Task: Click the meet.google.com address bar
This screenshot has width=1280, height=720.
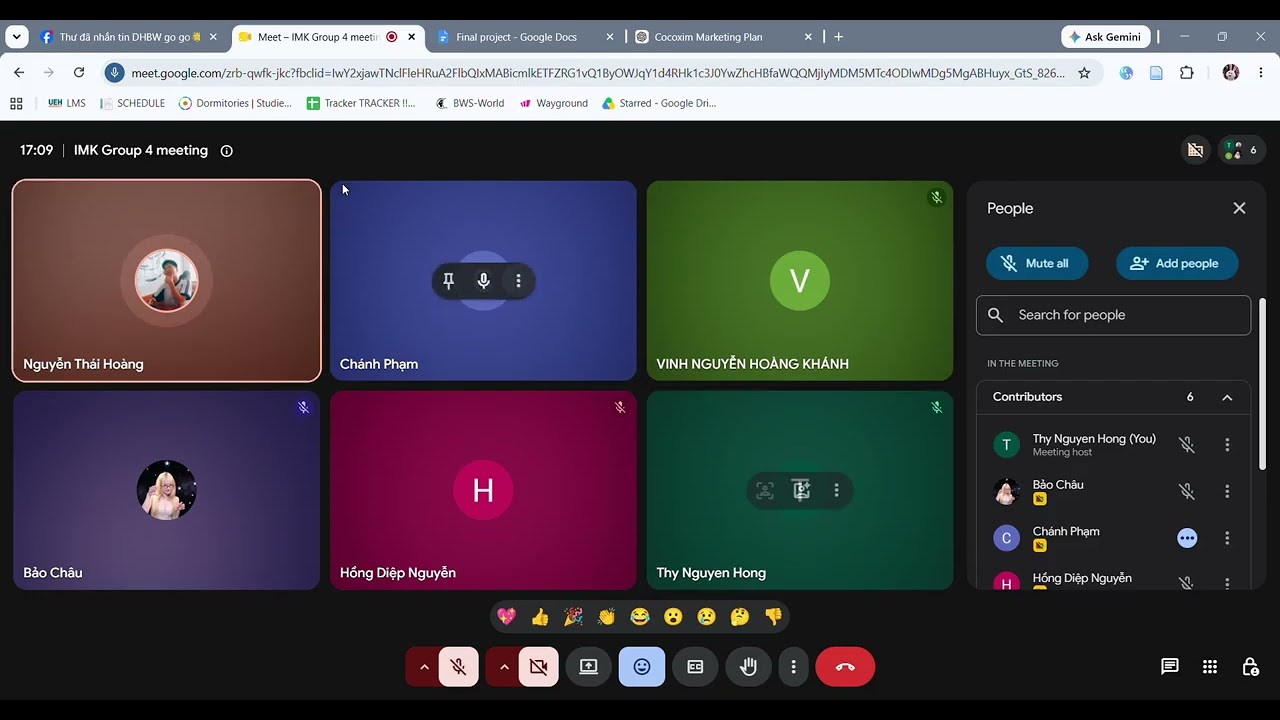Action: (598, 73)
